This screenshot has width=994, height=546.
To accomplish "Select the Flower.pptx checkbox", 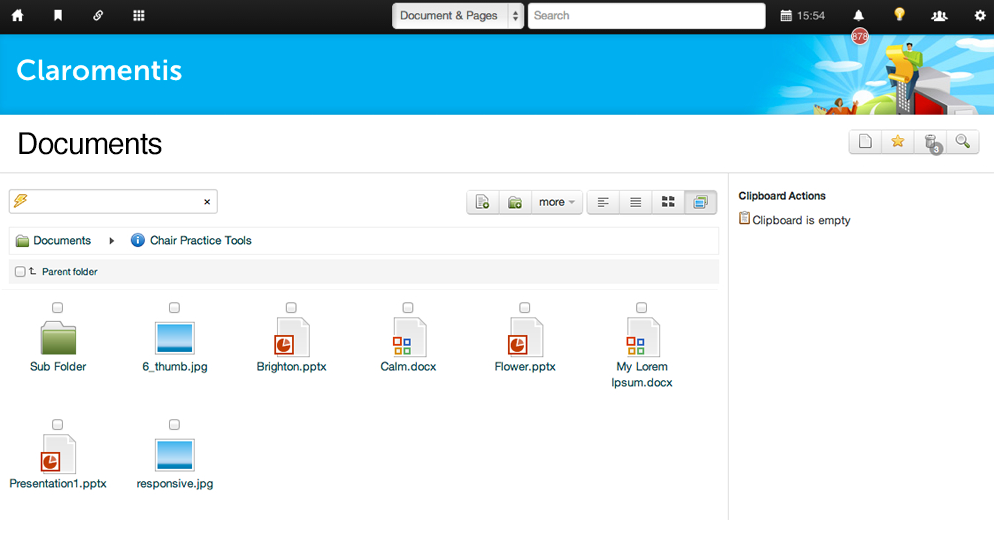I will tap(524, 308).
